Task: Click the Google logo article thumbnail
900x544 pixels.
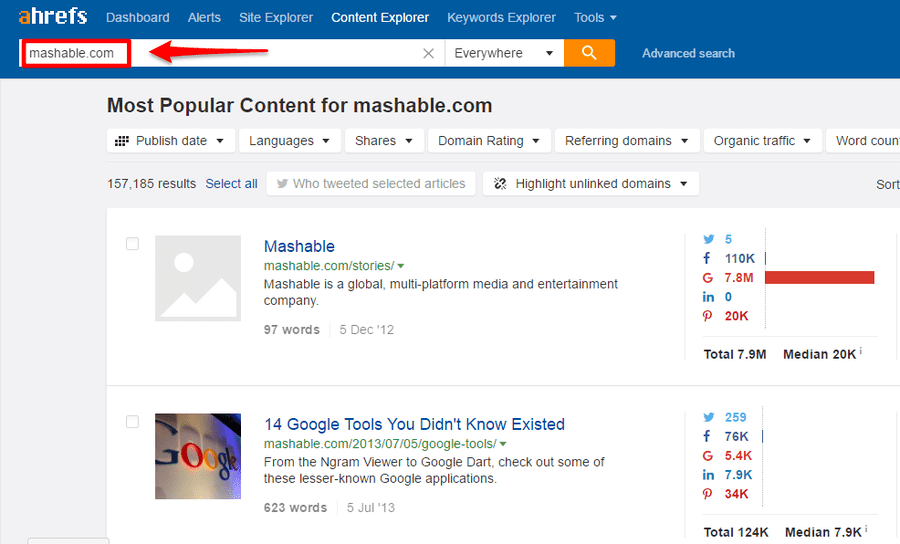Action: pyautogui.click(x=198, y=456)
